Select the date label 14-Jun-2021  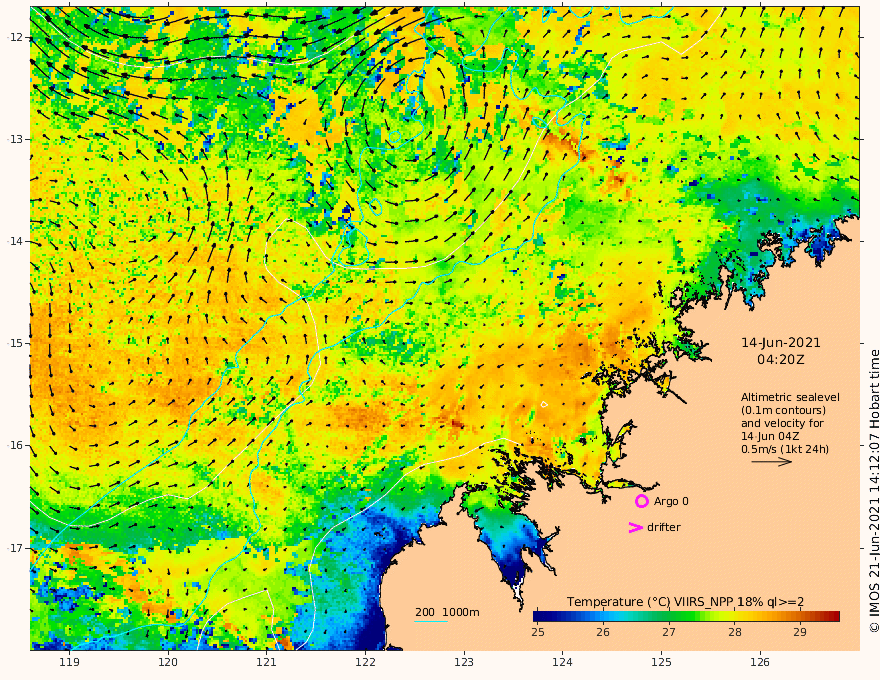point(781,343)
